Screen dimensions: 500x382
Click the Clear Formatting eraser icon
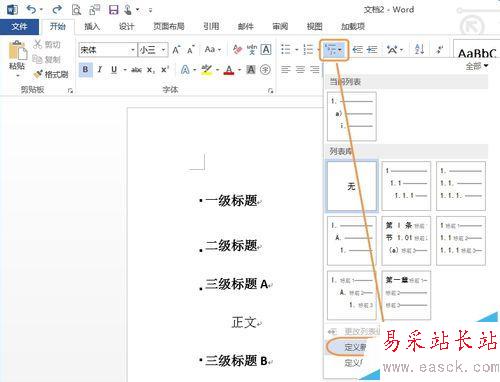(x=237, y=50)
